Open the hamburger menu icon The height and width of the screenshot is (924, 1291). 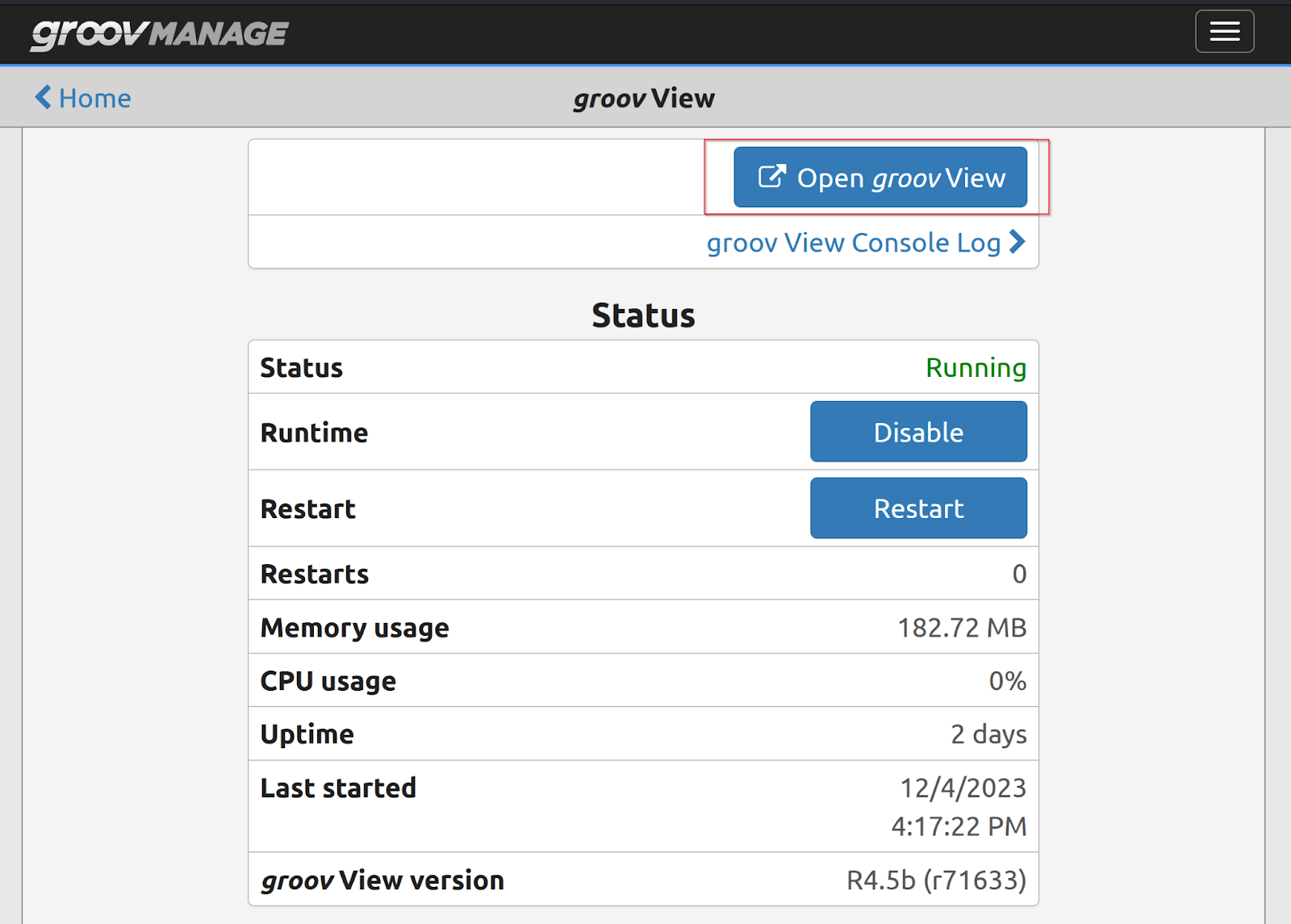click(x=1224, y=31)
